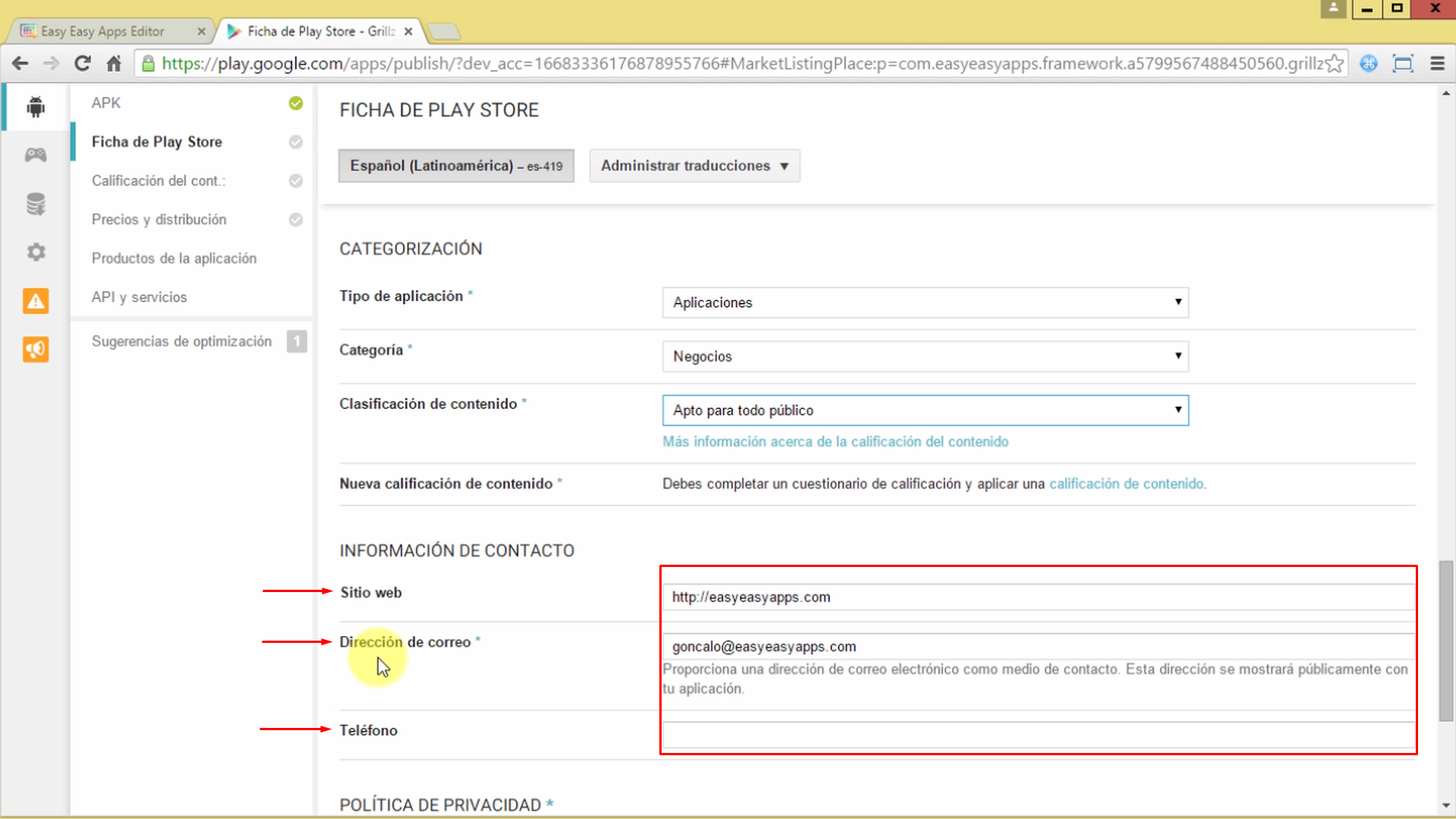Open the orange alerts warning icon
Screen dimensions: 1456x819
(x=36, y=301)
